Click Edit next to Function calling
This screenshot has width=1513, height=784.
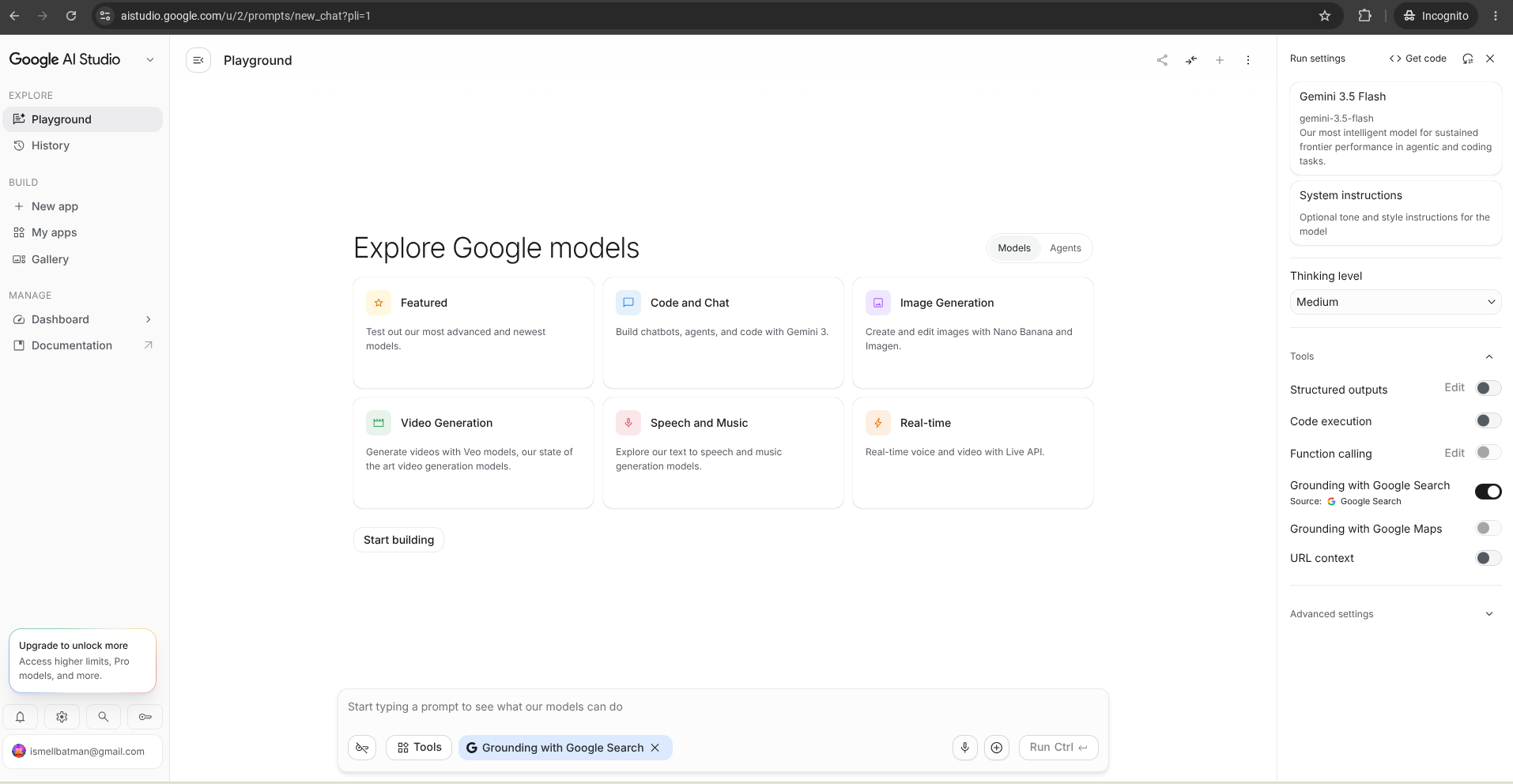pos(1455,453)
